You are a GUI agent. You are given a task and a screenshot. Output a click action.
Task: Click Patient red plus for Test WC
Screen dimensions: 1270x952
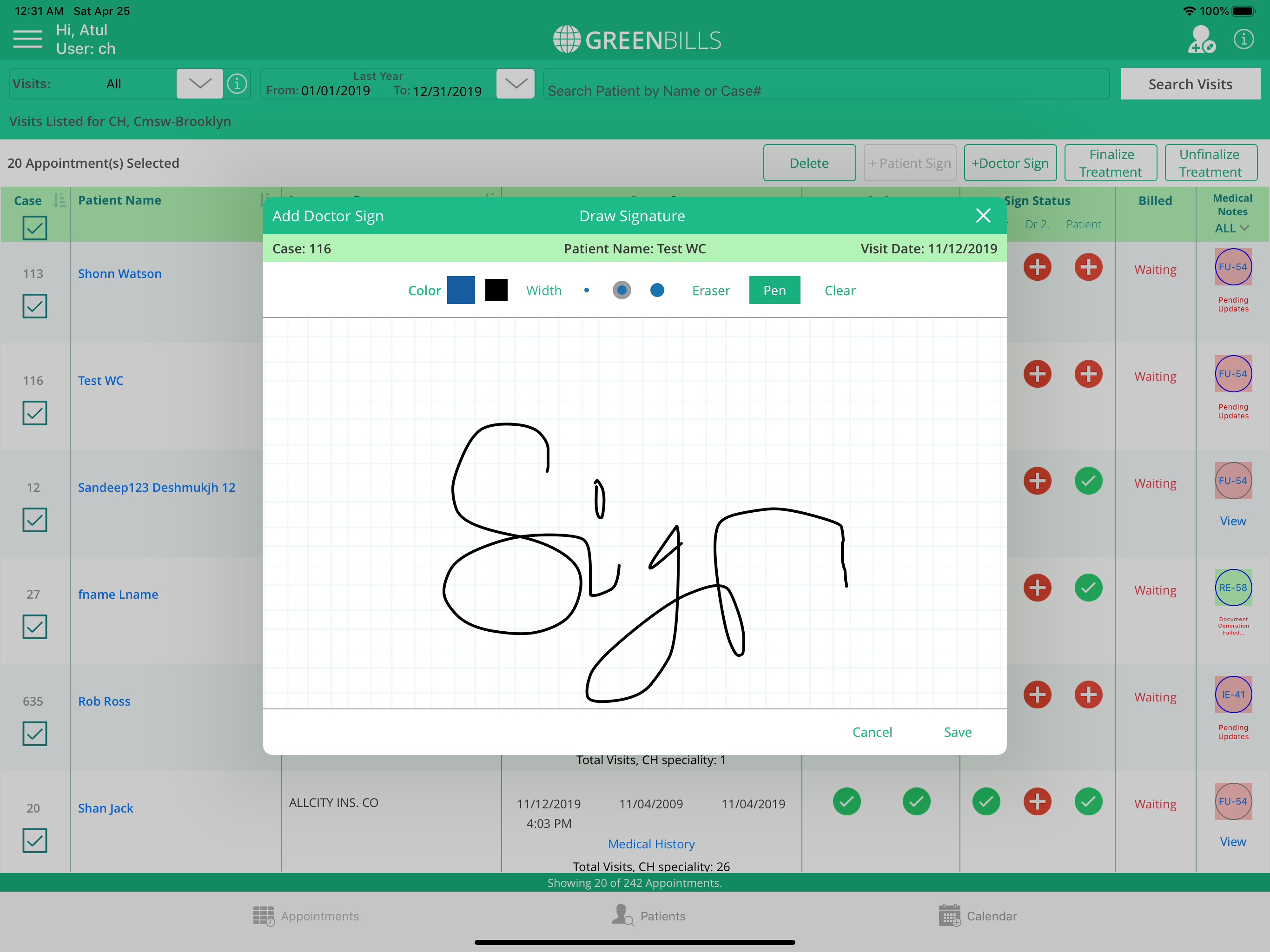point(1088,374)
